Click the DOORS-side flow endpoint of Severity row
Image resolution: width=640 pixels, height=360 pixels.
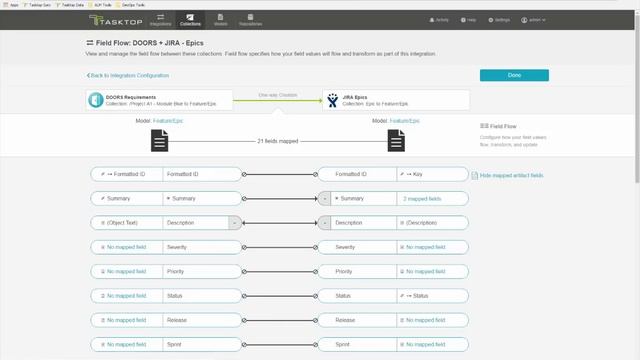click(244, 247)
